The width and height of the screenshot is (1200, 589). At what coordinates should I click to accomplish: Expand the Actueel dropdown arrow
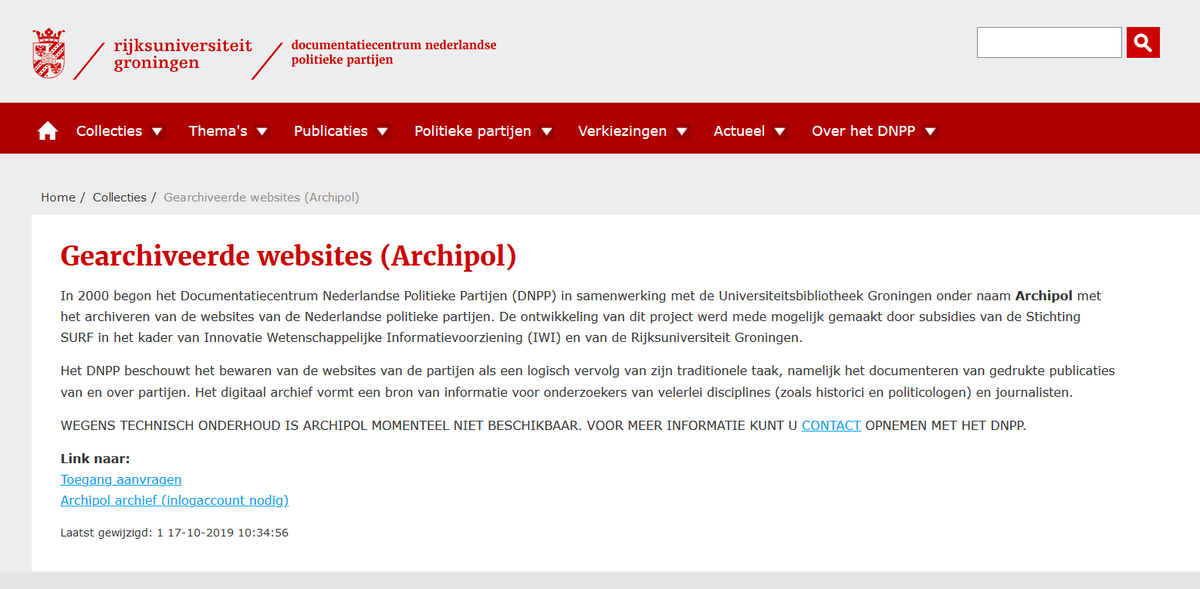coord(780,131)
